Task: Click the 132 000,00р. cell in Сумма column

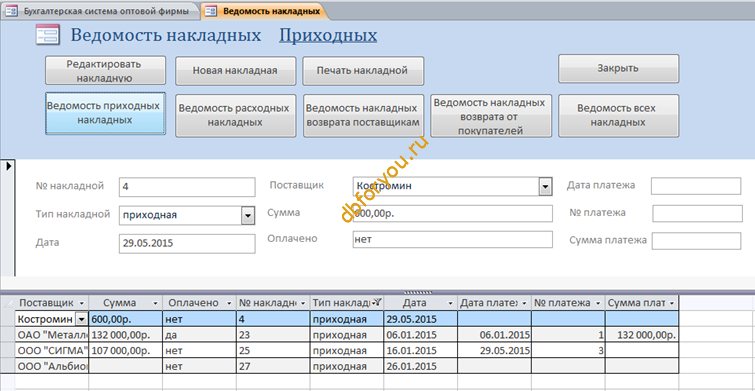Action: (x=126, y=335)
